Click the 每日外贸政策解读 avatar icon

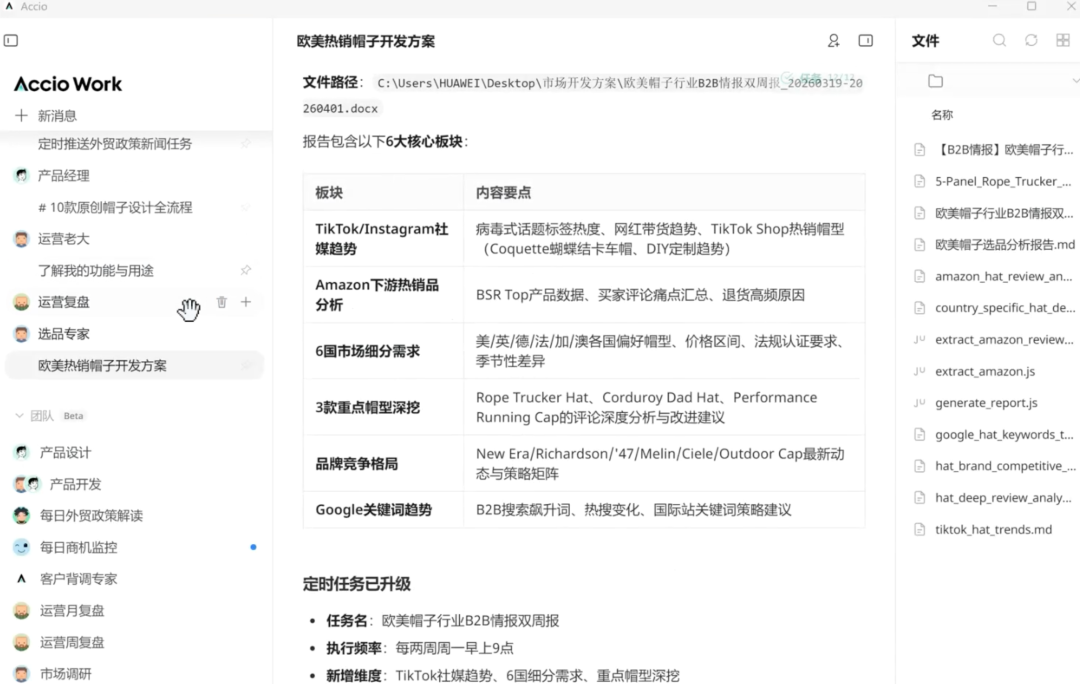(21, 515)
